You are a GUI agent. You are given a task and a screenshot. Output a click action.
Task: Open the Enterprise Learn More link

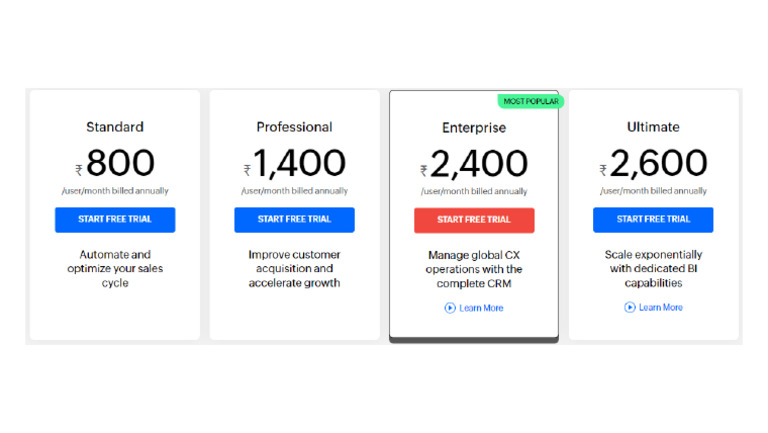pos(481,308)
